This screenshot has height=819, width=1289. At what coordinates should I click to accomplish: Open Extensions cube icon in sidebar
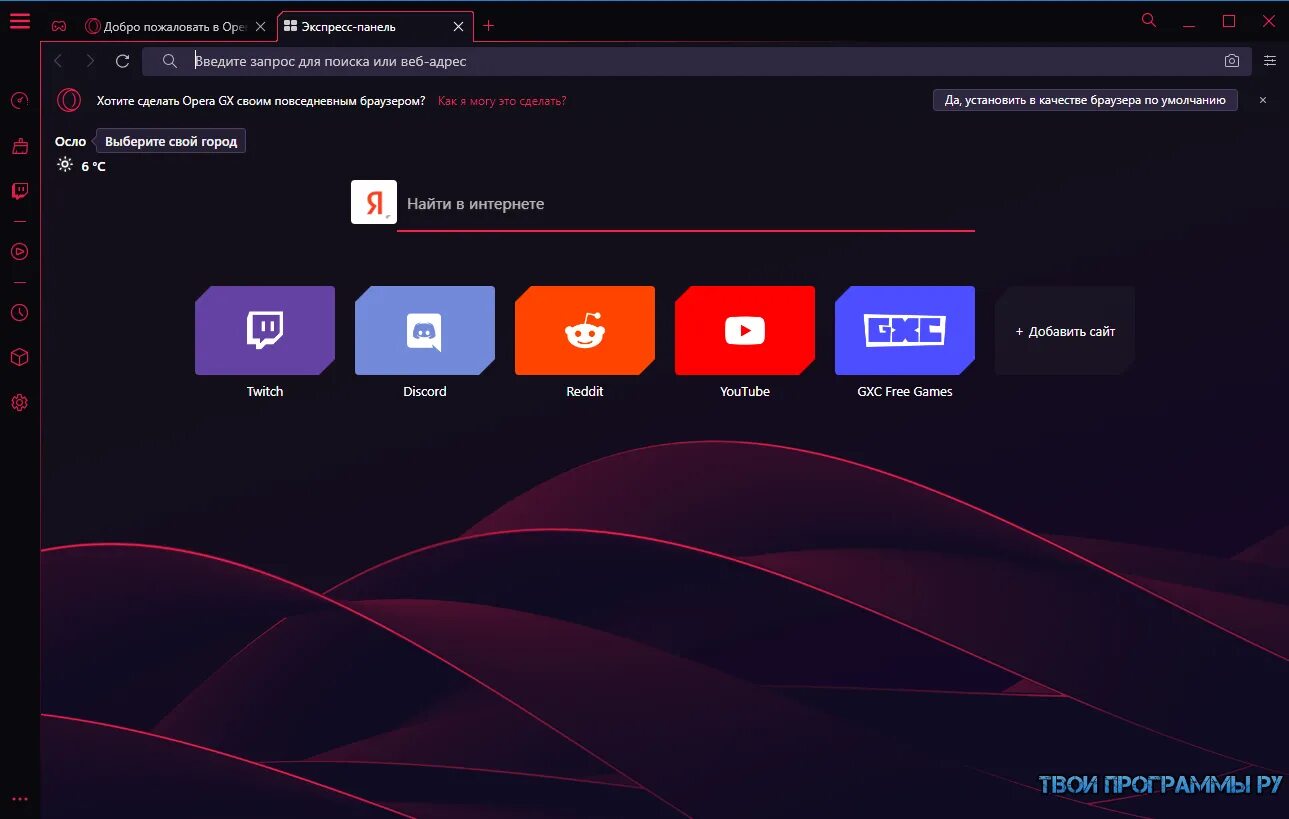(x=19, y=358)
